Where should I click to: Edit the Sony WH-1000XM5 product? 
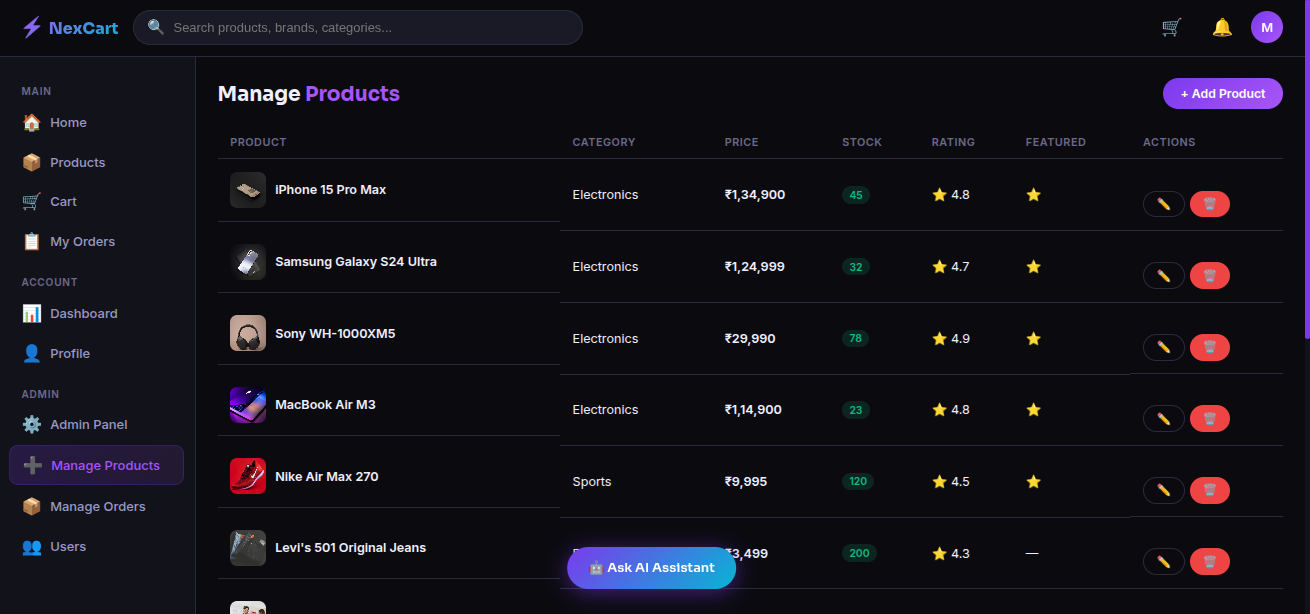point(1164,347)
